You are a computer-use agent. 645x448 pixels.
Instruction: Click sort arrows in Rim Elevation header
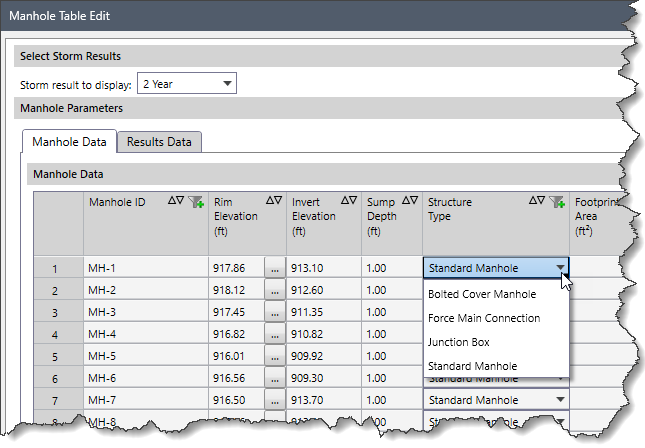pyautogui.click(x=273, y=201)
